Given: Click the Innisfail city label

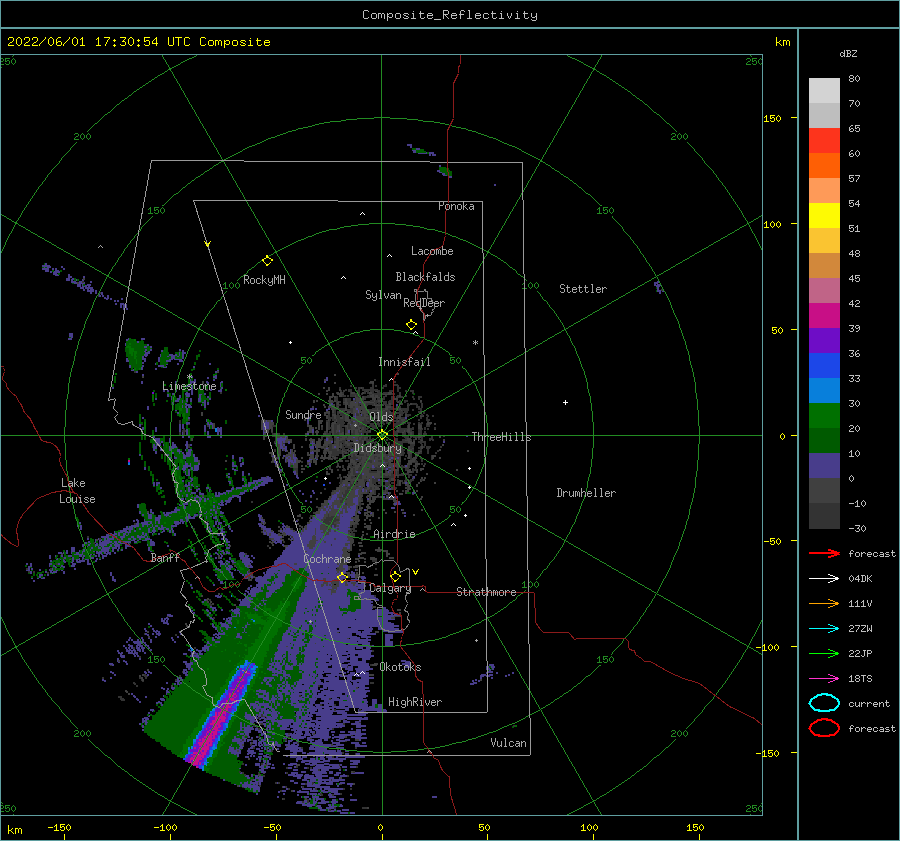Looking at the screenshot, I should tap(404, 362).
